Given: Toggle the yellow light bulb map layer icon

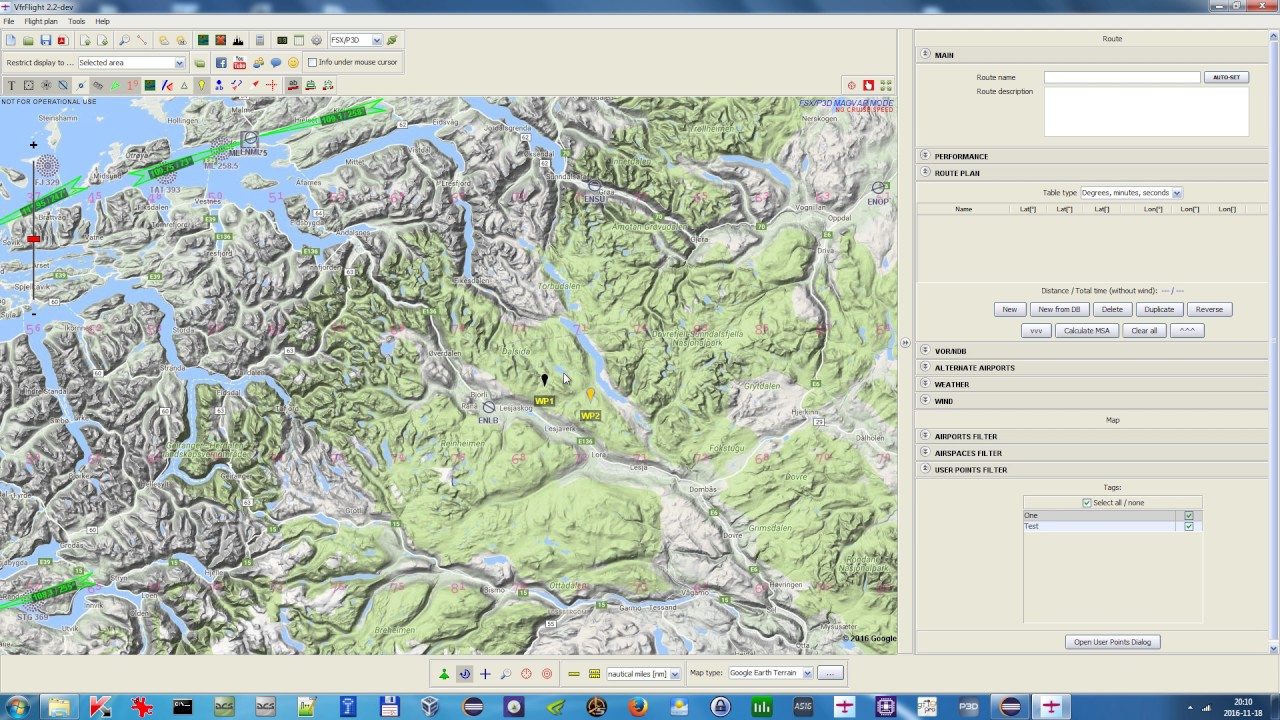Looking at the screenshot, I should tap(201, 85).
